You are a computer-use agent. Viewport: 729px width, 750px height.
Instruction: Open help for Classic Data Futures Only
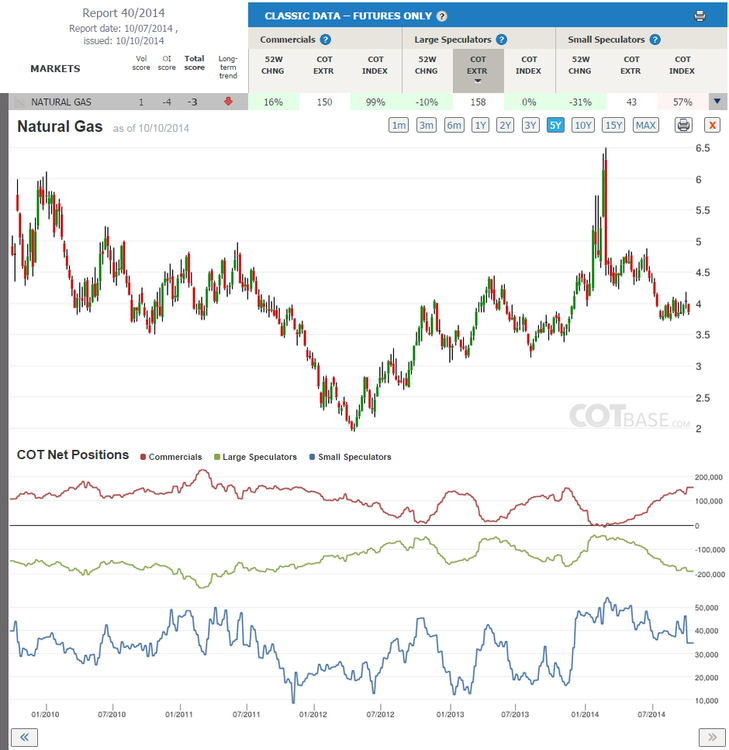click(442, 16)
